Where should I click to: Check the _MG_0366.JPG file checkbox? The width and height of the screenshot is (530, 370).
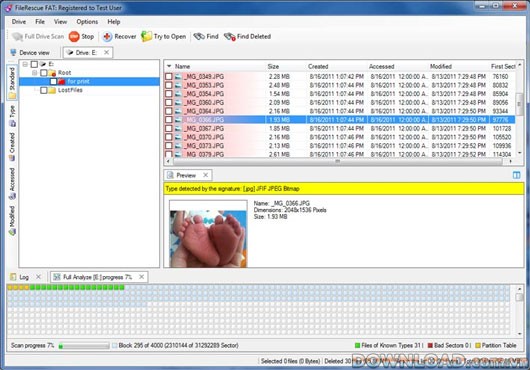169,120
